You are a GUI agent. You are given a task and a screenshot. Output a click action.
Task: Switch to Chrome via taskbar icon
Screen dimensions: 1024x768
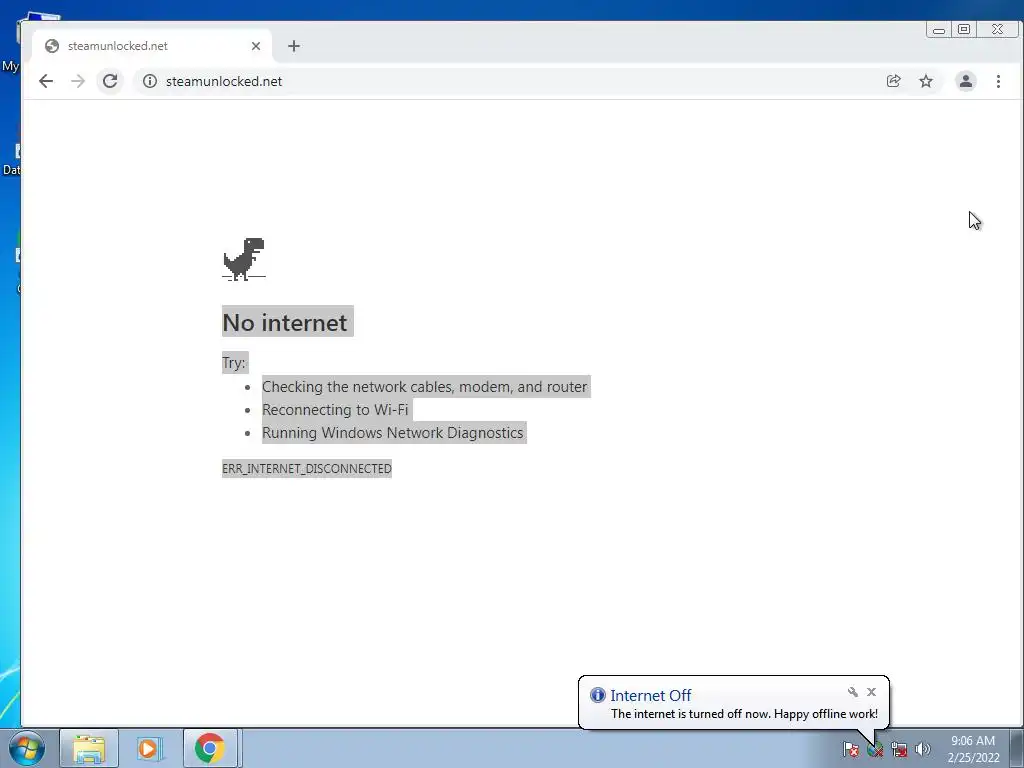coord(209,748)
